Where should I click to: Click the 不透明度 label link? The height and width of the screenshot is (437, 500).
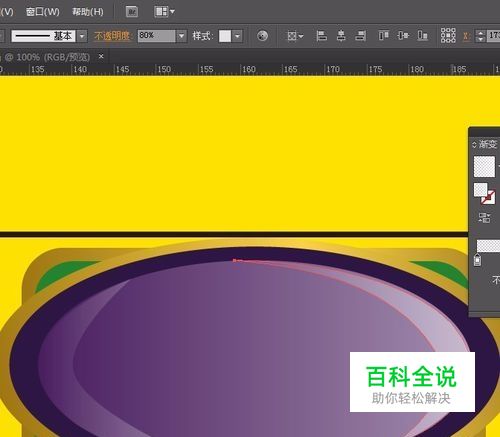tap(113, 36)
